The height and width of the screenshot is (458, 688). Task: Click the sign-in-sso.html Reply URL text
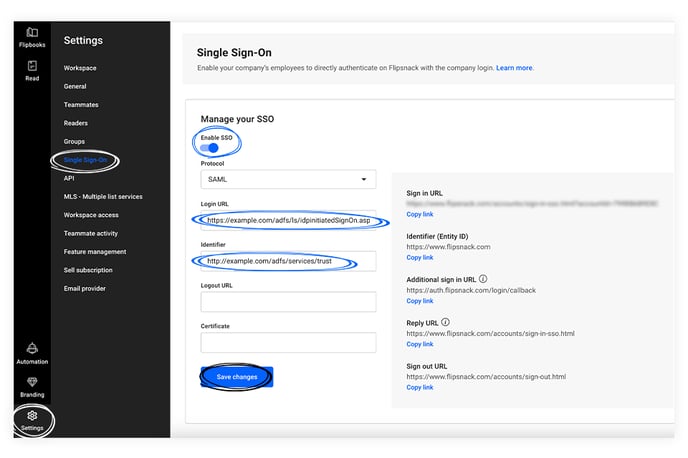(490, 333)
